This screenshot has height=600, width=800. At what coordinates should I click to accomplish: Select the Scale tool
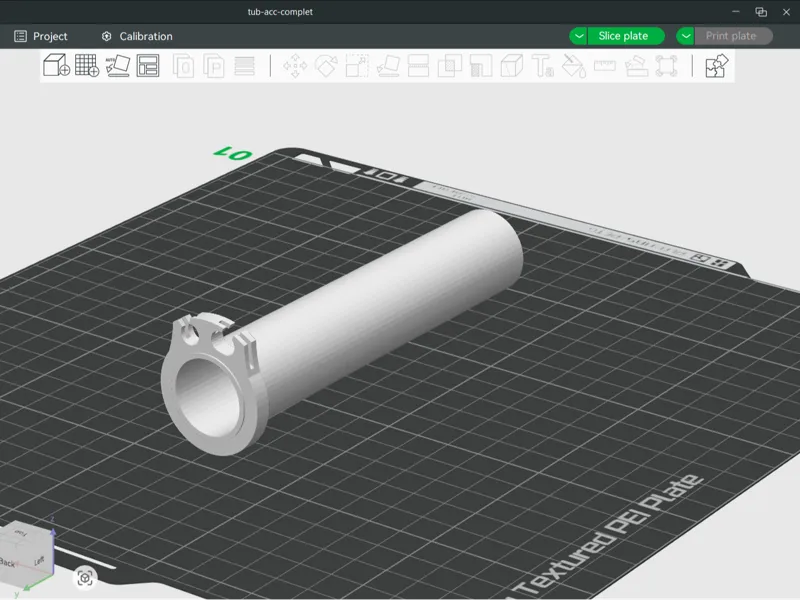[357, 66]
